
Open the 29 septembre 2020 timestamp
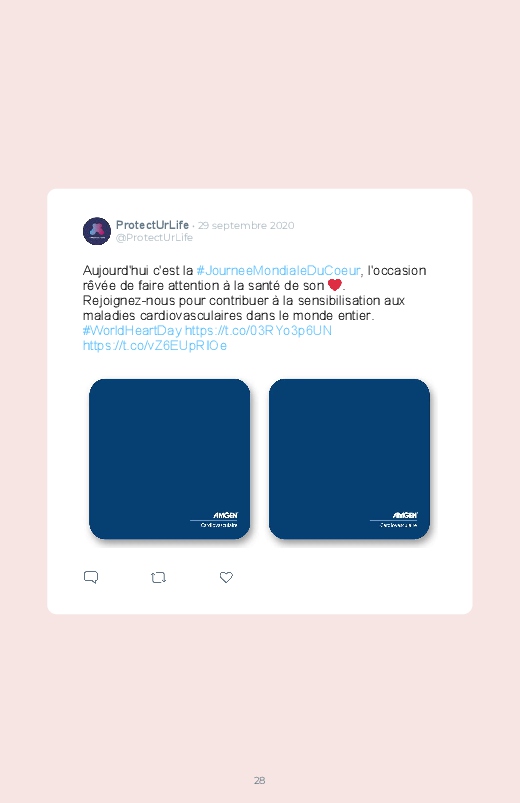coord(246,225)
